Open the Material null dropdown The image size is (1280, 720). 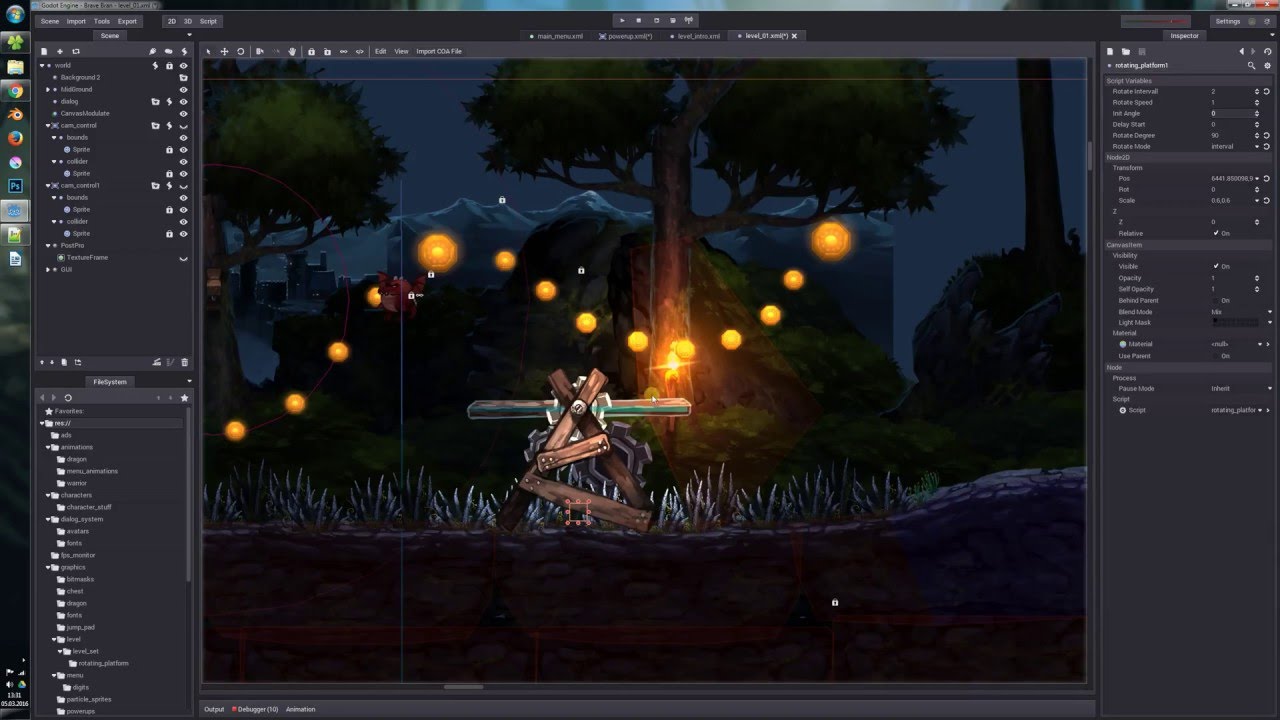tap(1236, 344)
